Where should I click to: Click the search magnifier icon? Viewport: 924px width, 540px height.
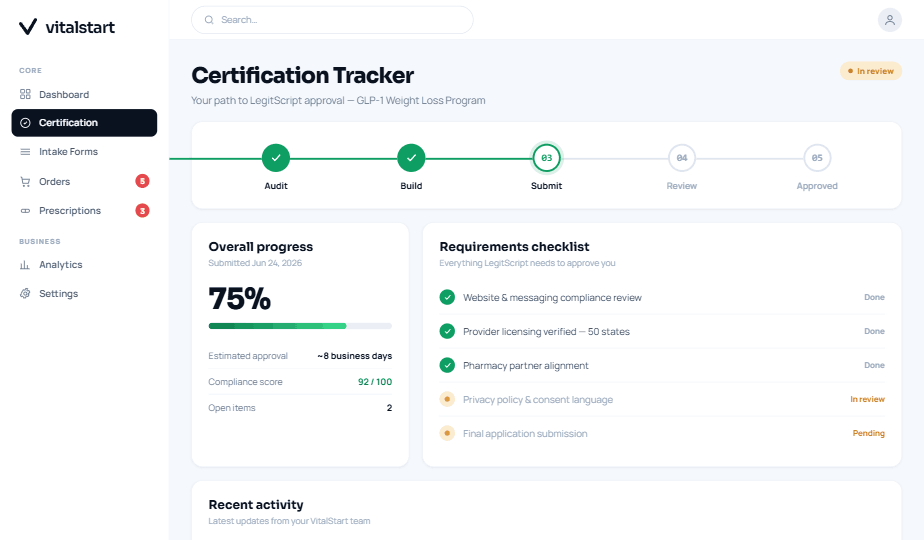(x=209, y=20)
